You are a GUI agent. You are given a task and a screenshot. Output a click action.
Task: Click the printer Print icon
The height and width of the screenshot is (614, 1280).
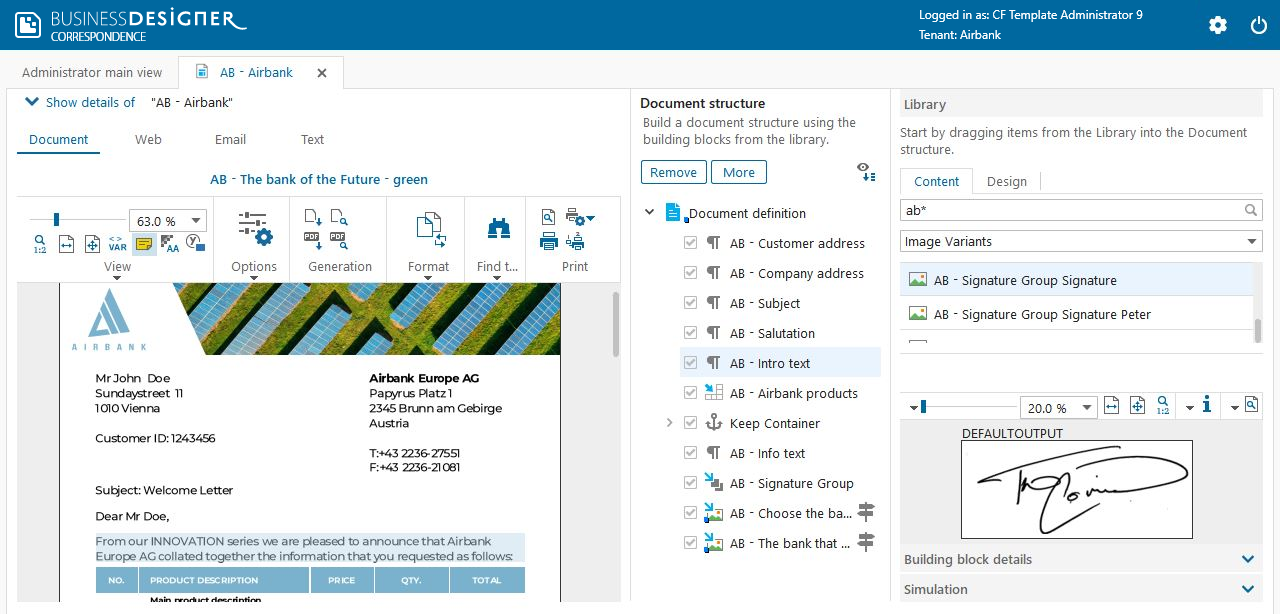click(548, 241)
